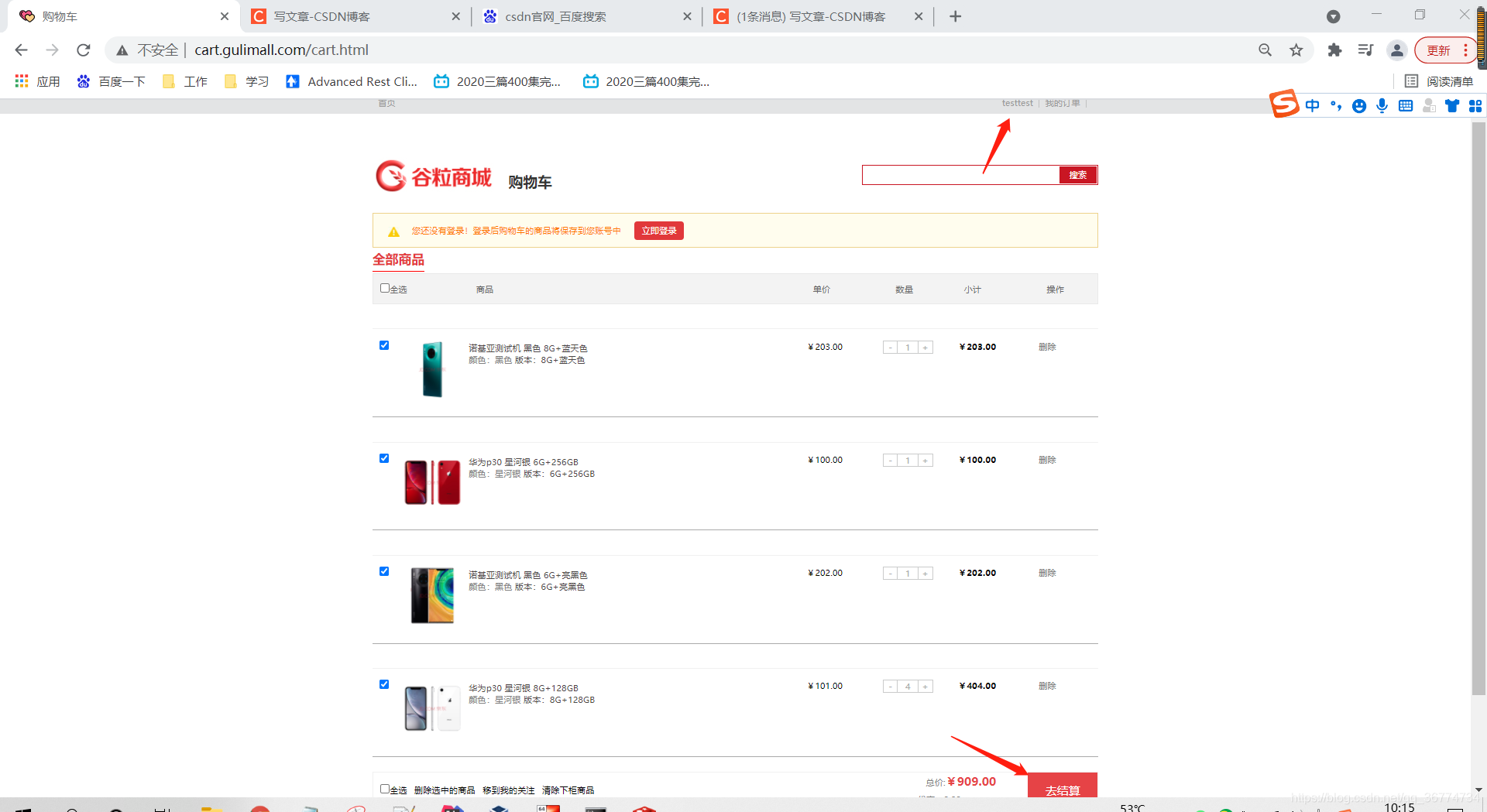Screen dimensions: 1487x812
Task: Click the 立即登录 button
Action: pos(659,231)
